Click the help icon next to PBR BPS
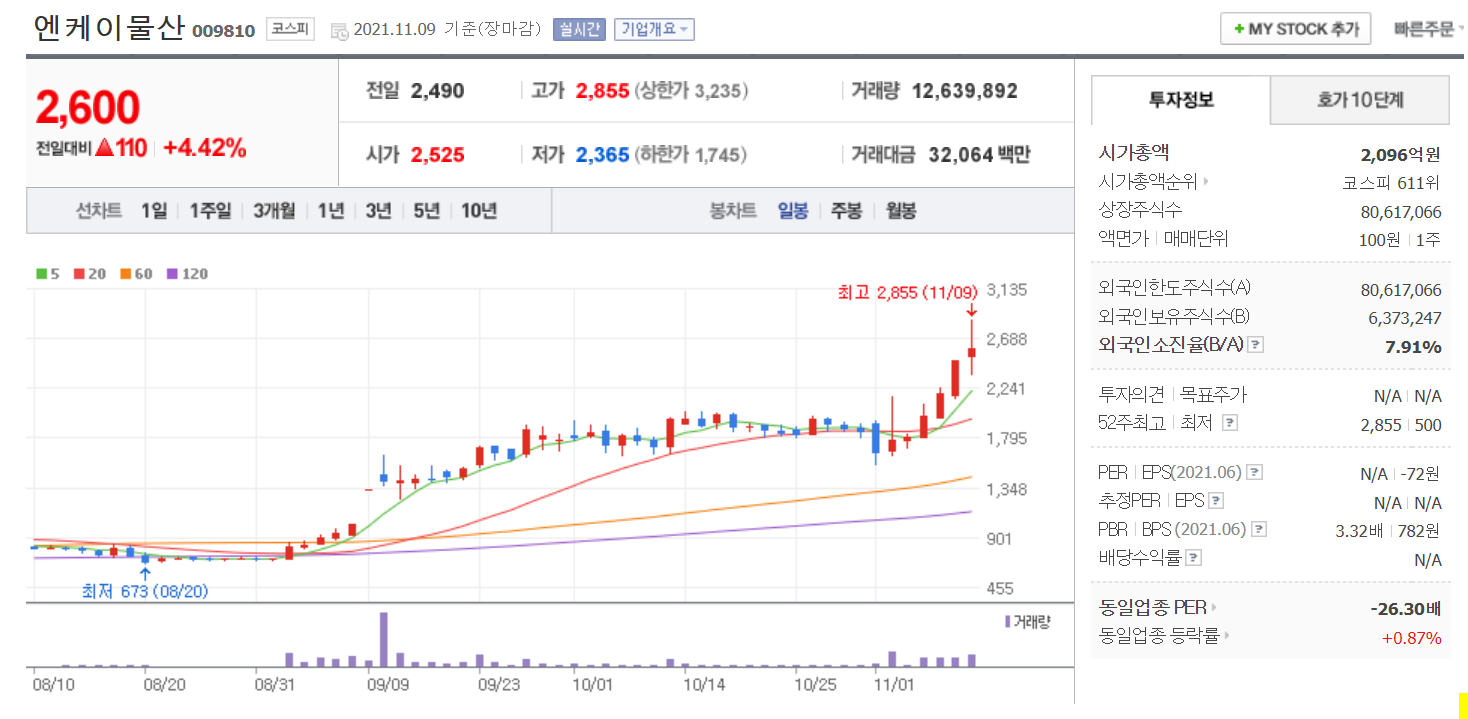This screenshot has width=1468, height=719. pyautogui.click(x=1259, y=529)
